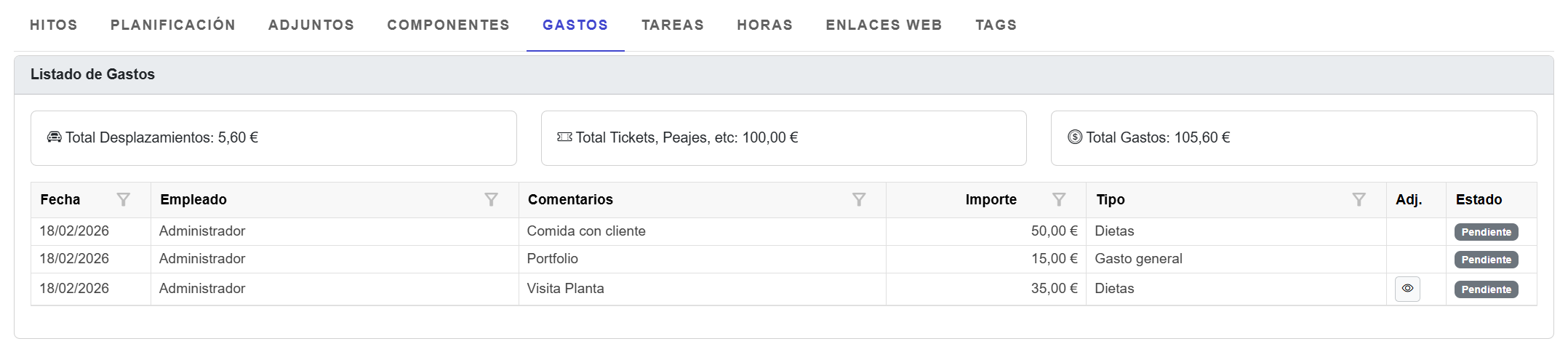Open filter icon on Fecha column
Viewport: 1568px width, 352px height.
[x=124, y=199]
